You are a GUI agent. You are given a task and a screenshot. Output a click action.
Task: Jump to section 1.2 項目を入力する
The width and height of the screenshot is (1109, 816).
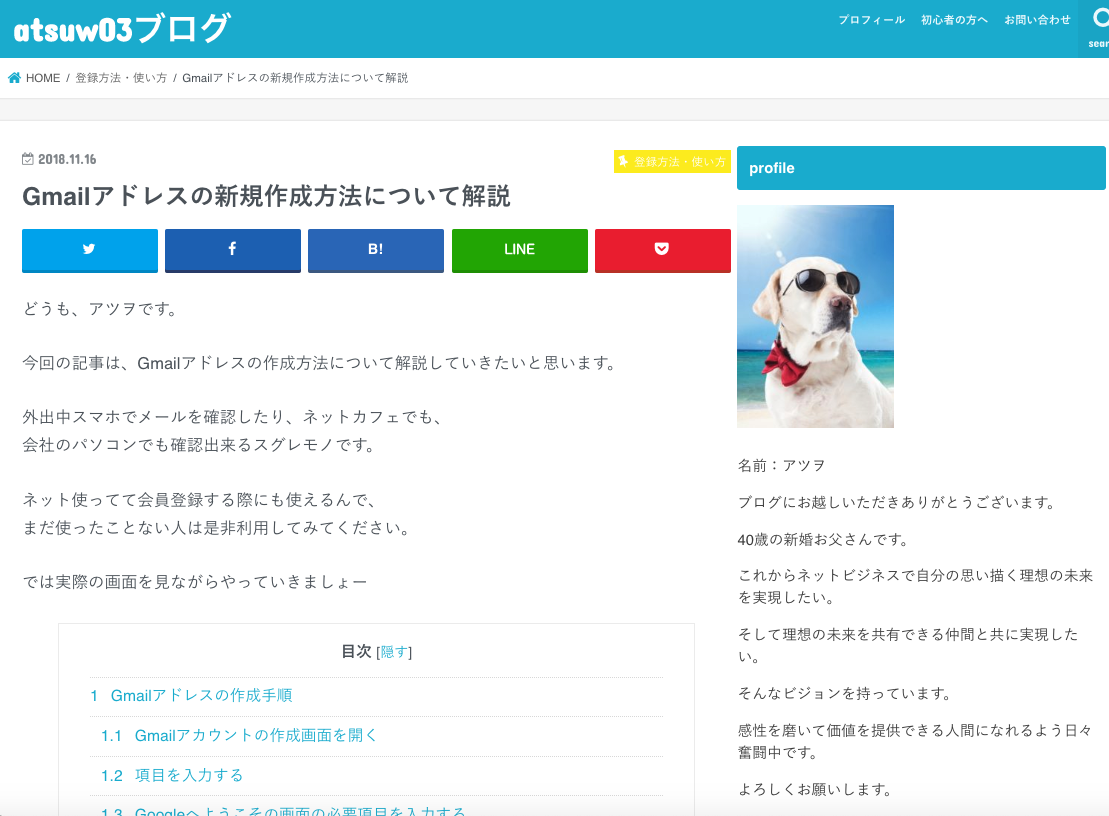pyautogui.click(x=172, y=776)
